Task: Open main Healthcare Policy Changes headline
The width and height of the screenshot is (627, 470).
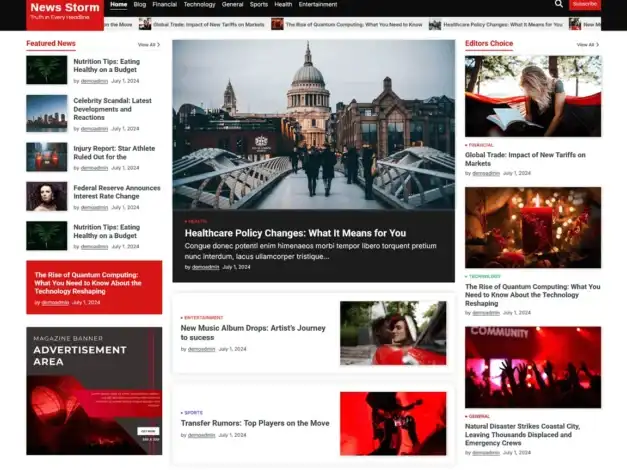Action: click(x=295, y=233)
